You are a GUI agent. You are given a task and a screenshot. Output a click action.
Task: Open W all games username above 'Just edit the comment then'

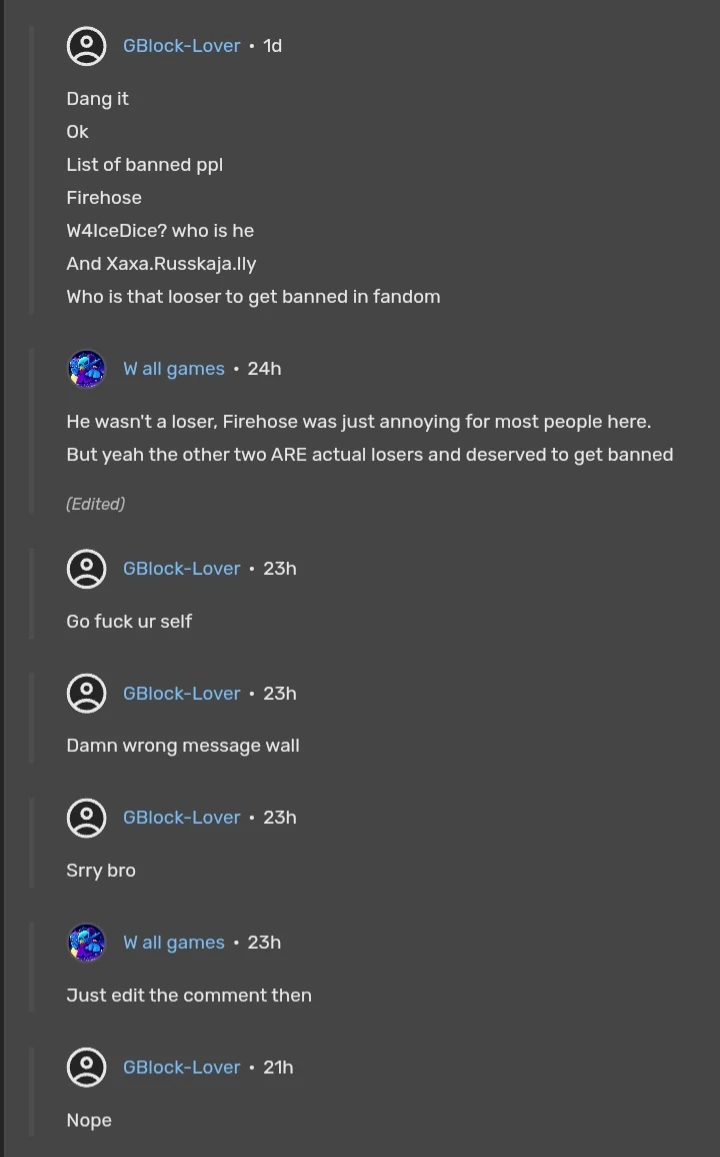pyautogui.click(x=173, y=942)
